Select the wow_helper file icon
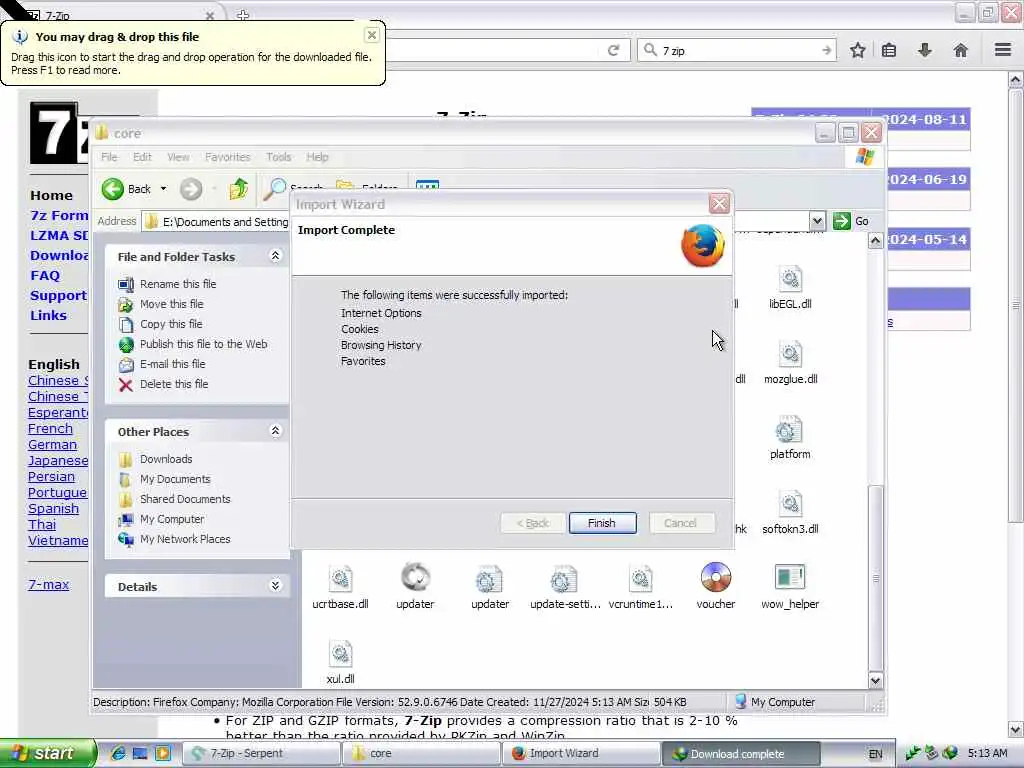Viewport: 1024px width, 768px height. coord(790,577)
